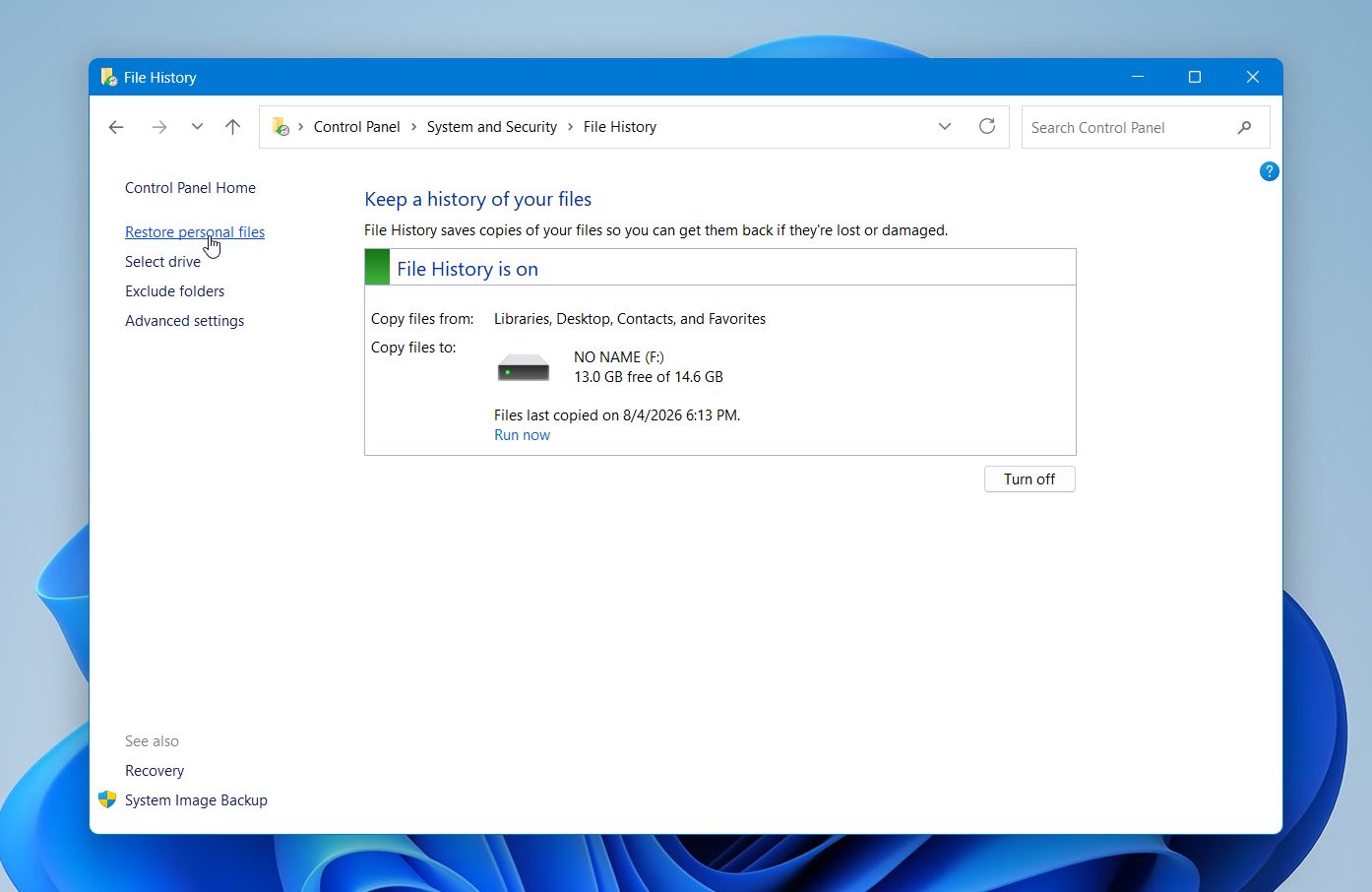Close the File History window

[1253, 77]
